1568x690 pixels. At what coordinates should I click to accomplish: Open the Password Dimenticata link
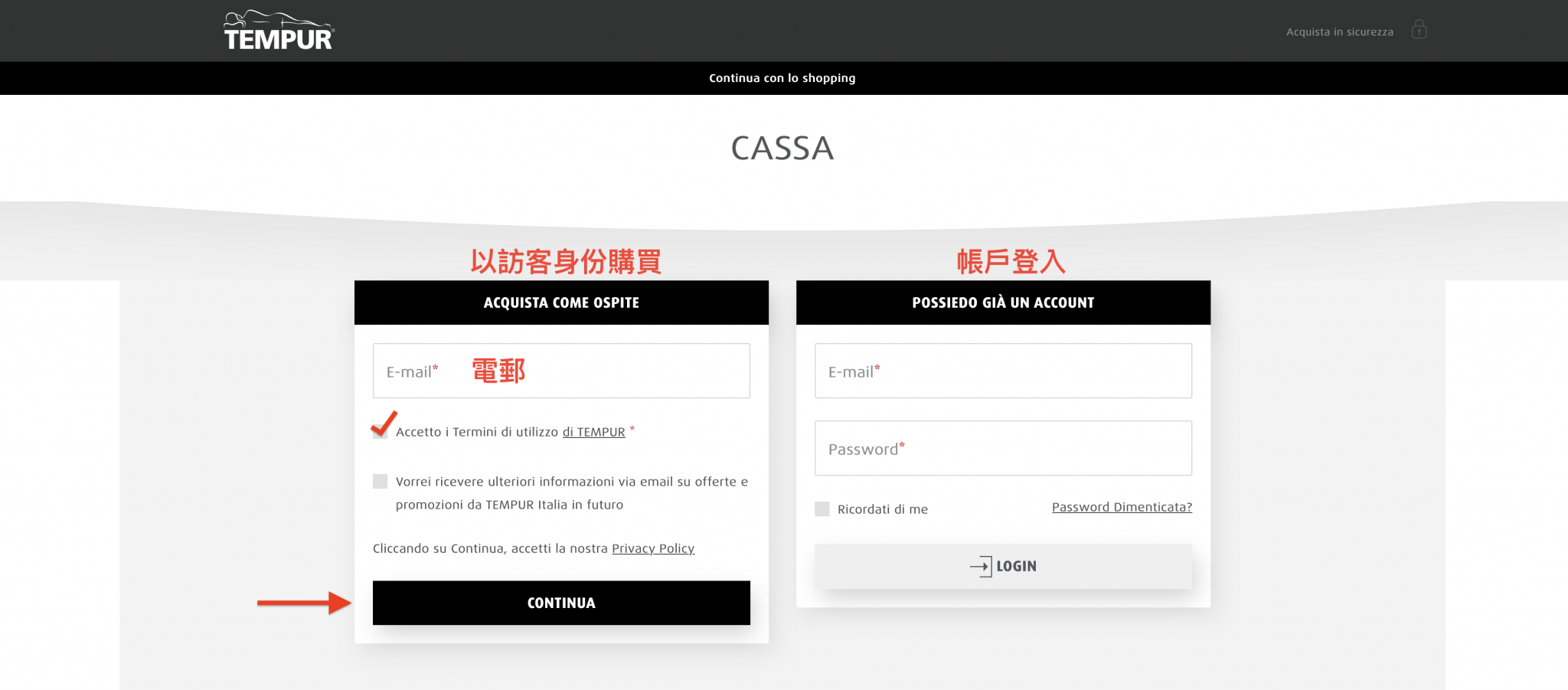tap(1122, 507)
